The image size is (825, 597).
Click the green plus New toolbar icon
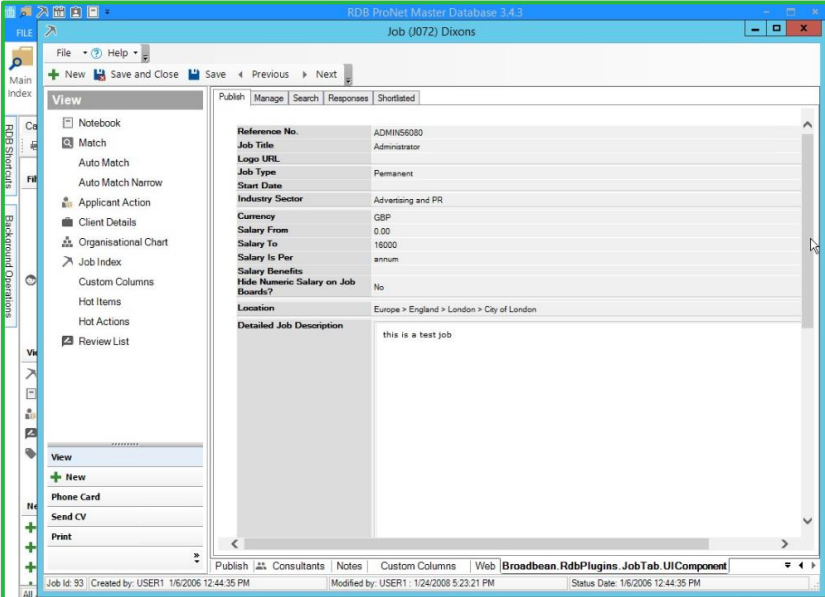(x=54, y=75)
